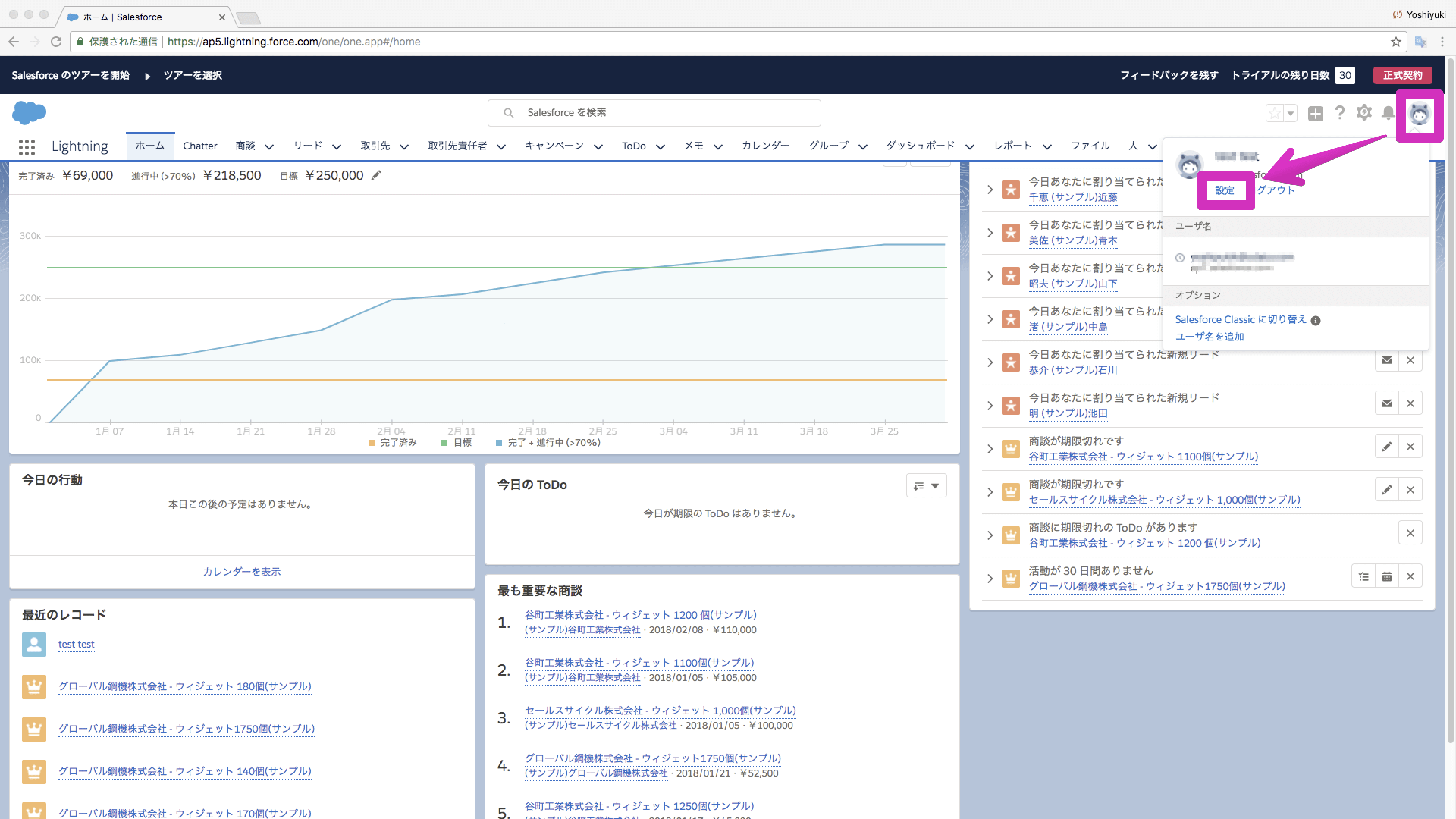Open calendar icon for グローバル鋼機 activity item
This screenshot has height=819, width=1456.
click(x=1387, y=576)
